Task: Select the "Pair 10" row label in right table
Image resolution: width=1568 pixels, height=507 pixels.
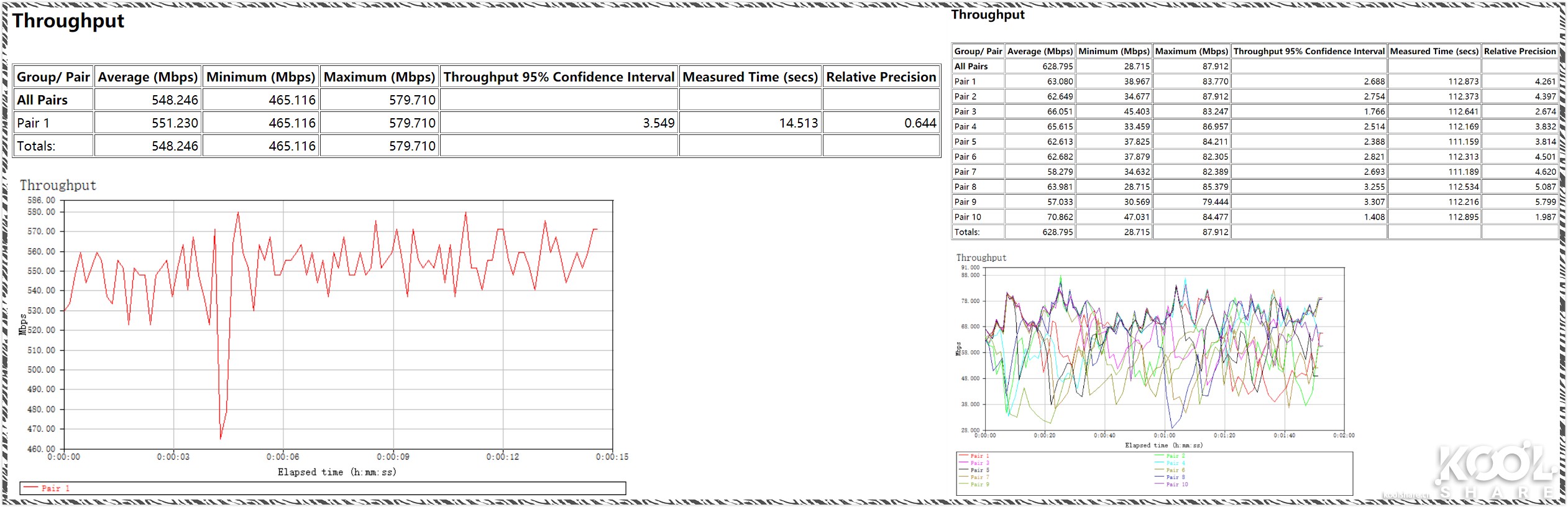Action: click(x=968, y=217)
